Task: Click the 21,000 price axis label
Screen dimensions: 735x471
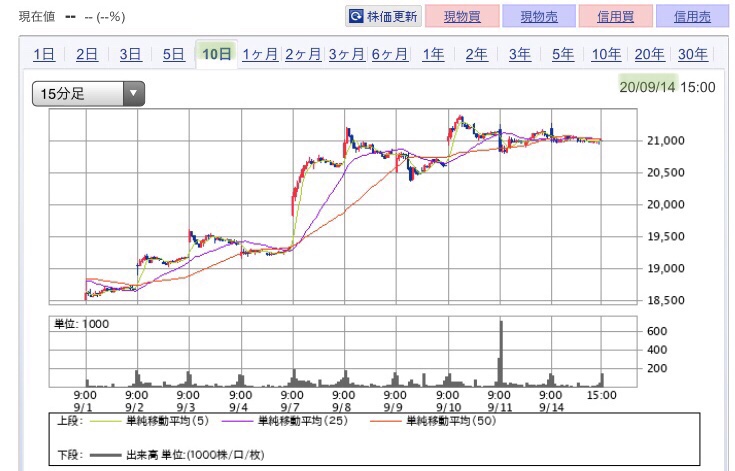Action: (666, 141)
